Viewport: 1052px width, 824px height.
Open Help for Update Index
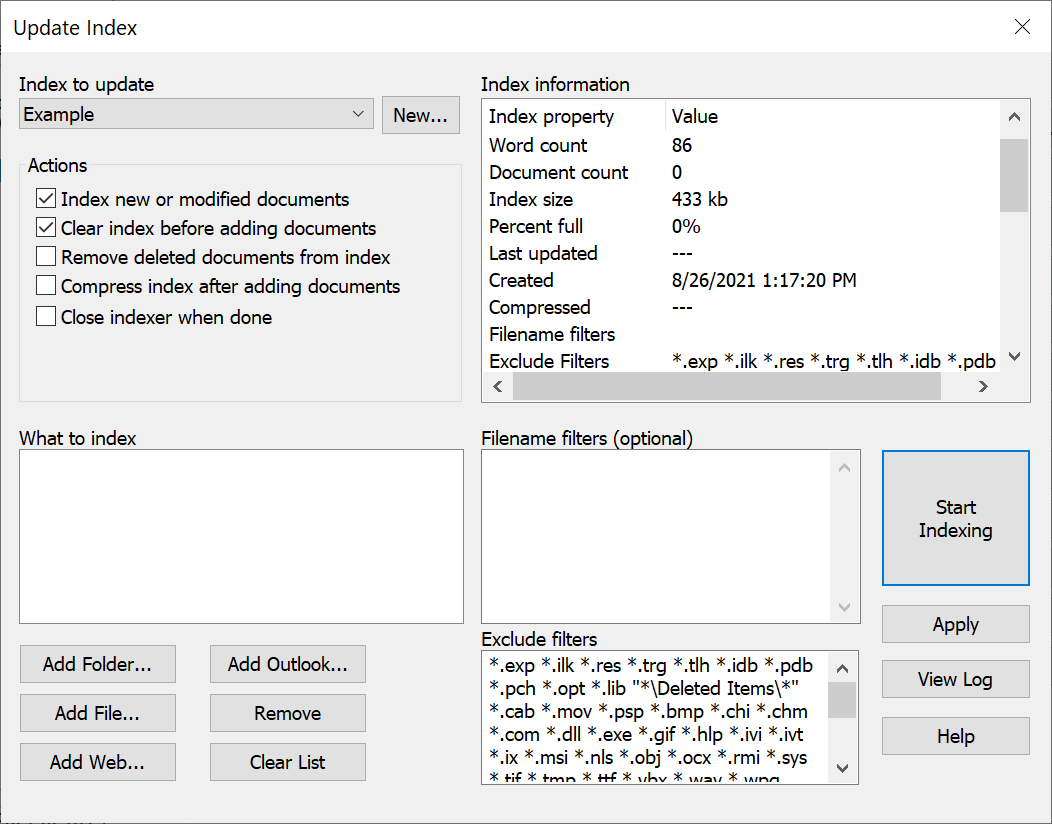[955, 736]
